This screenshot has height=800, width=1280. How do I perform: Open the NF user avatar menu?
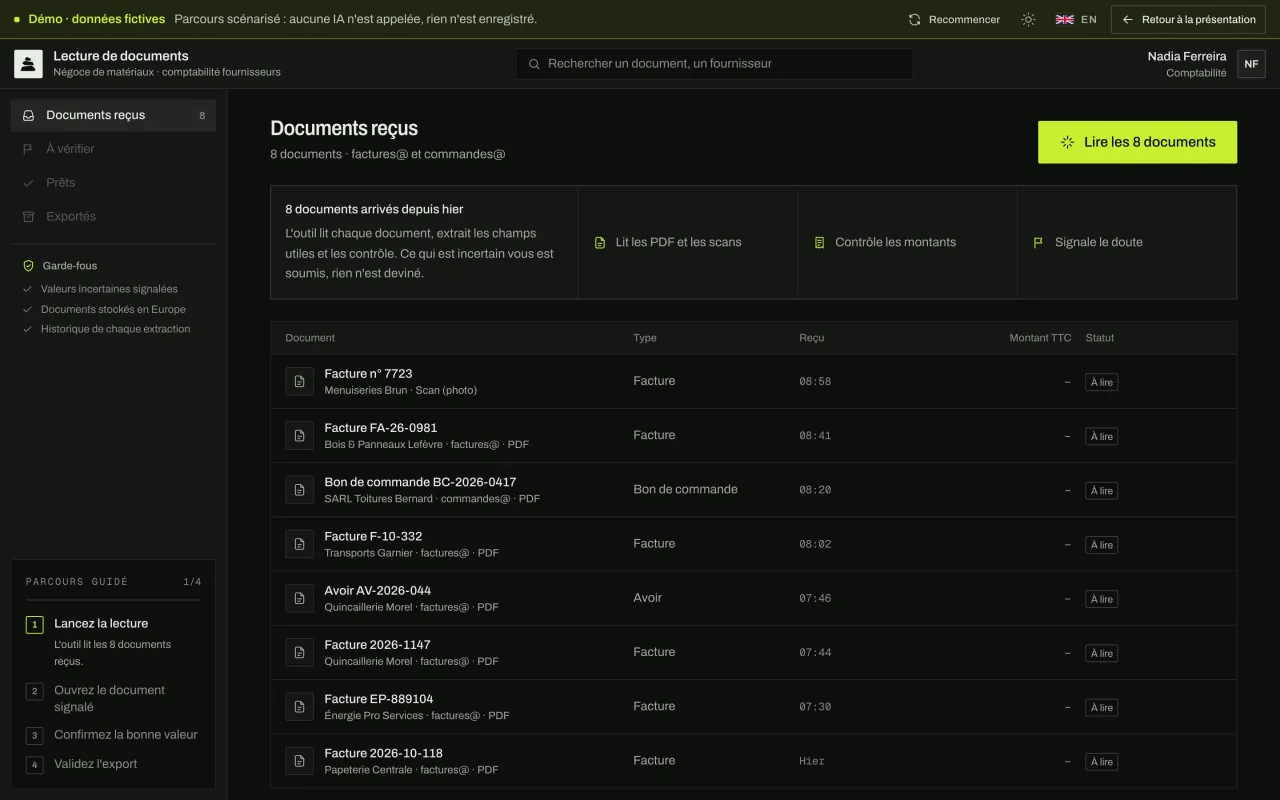(x=1251, y=64)
